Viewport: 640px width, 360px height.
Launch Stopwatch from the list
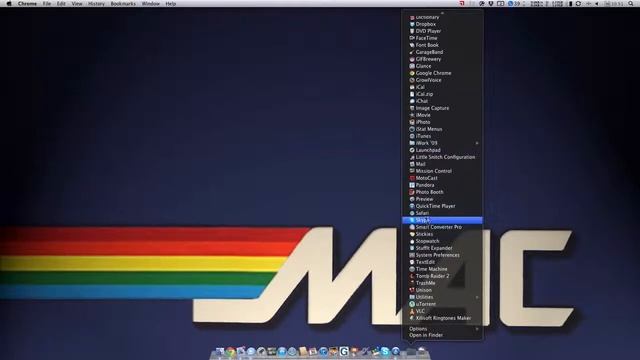(442, 241)
